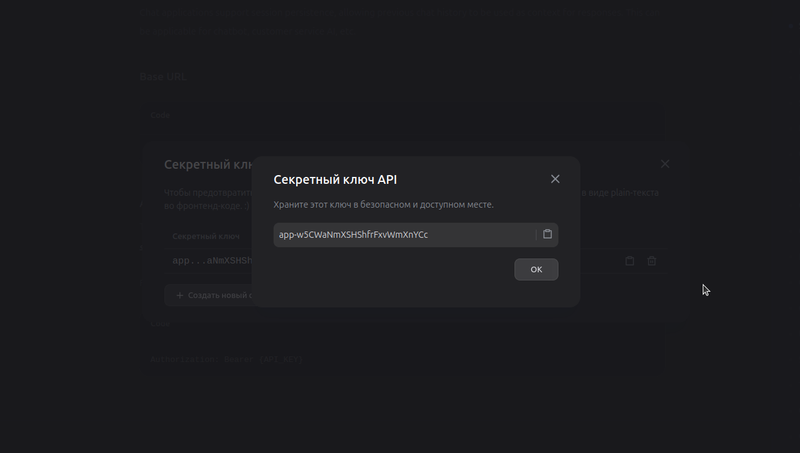Click Создать новый button in background panel

pos(209,295)
